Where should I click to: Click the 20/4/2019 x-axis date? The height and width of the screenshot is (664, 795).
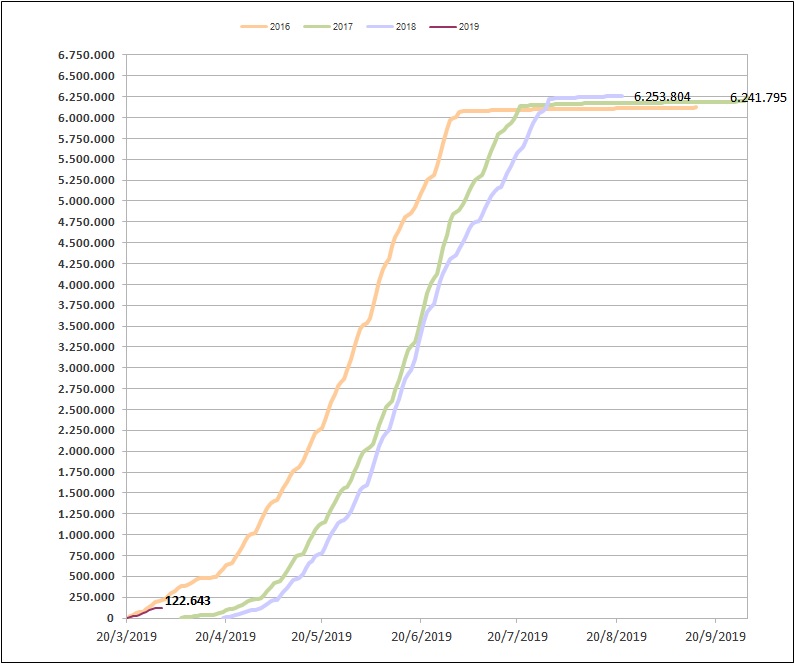(223, 635)
